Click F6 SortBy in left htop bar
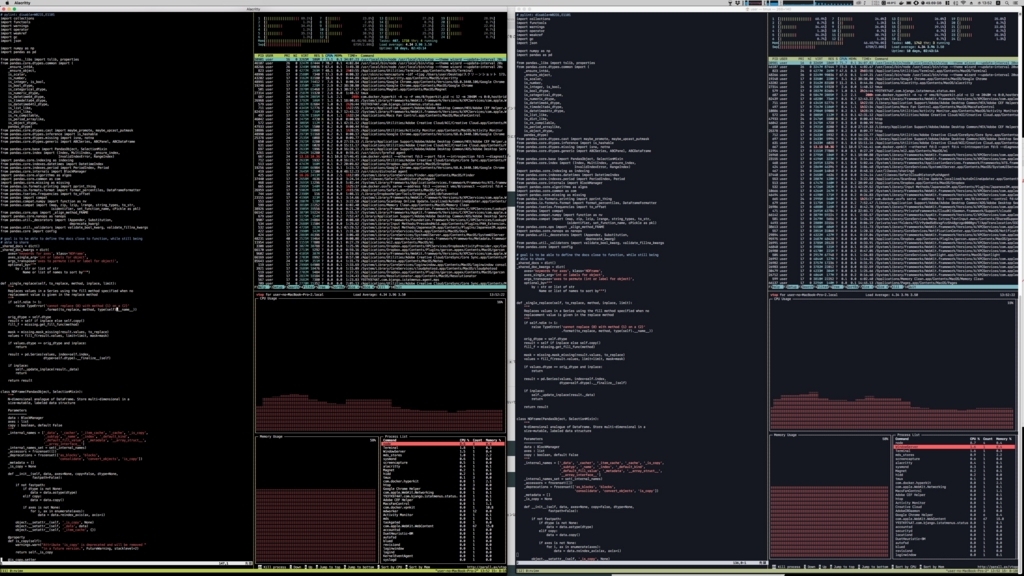Image resolution: width=1024 pixels, height=576 pixels. [x=338, y=287]
